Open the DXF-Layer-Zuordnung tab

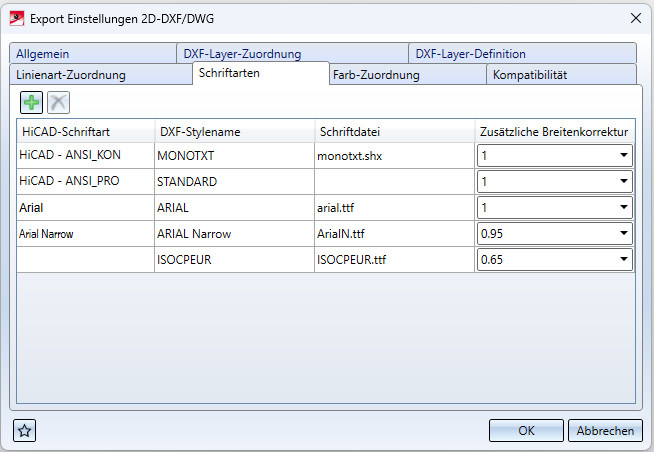point(241,54)
